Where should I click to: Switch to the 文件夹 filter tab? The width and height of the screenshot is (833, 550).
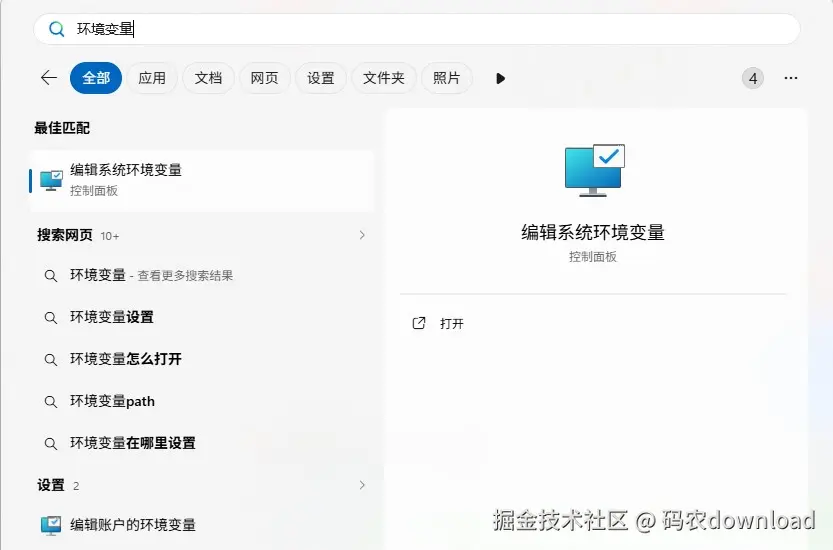pos(384,78)
